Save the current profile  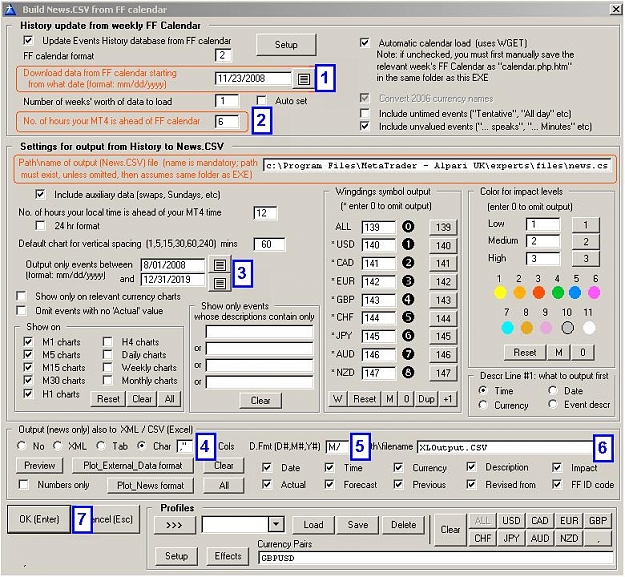(x=358, y=525)
